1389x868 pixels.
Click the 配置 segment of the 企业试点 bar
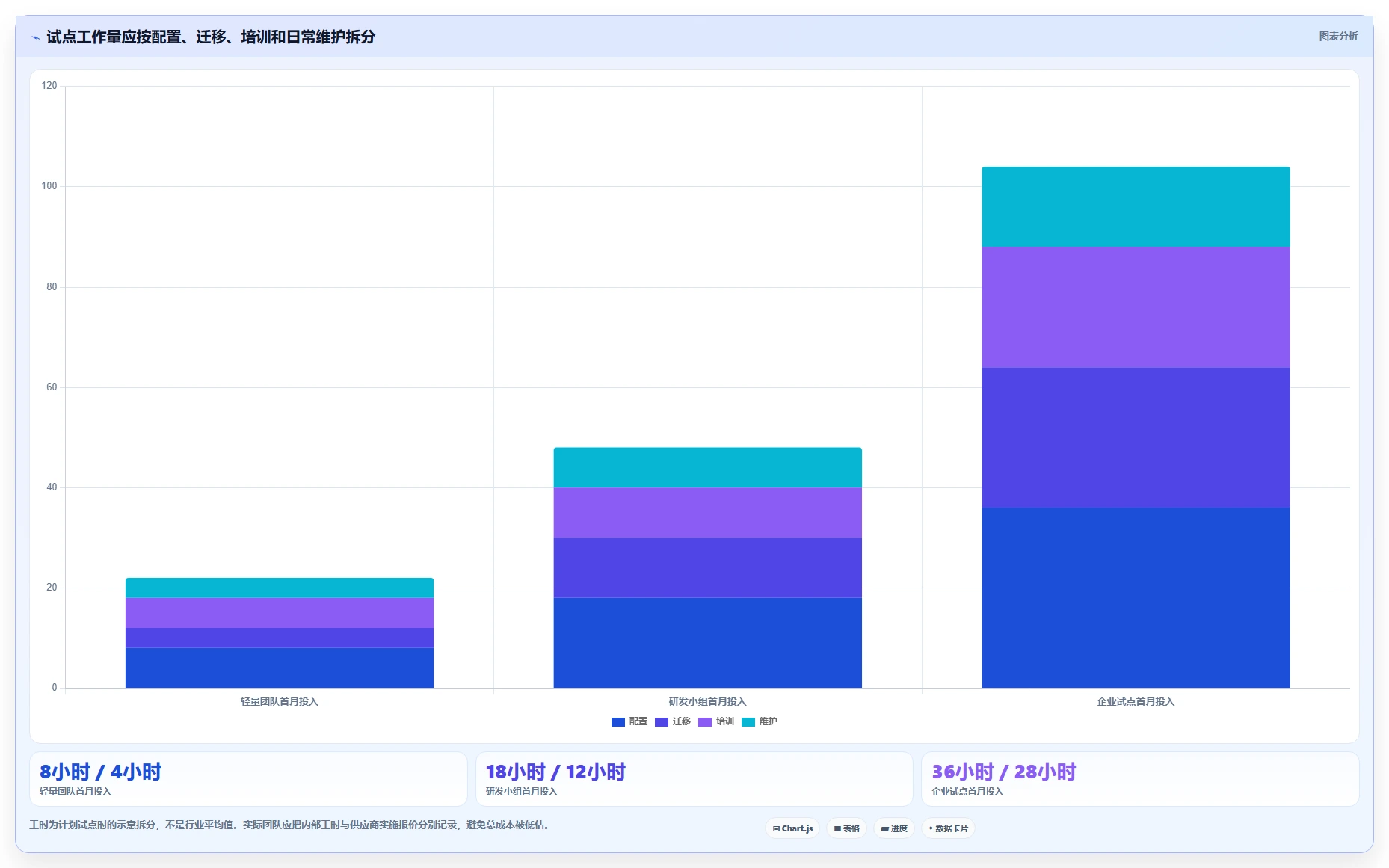[x=1136, y=597]
